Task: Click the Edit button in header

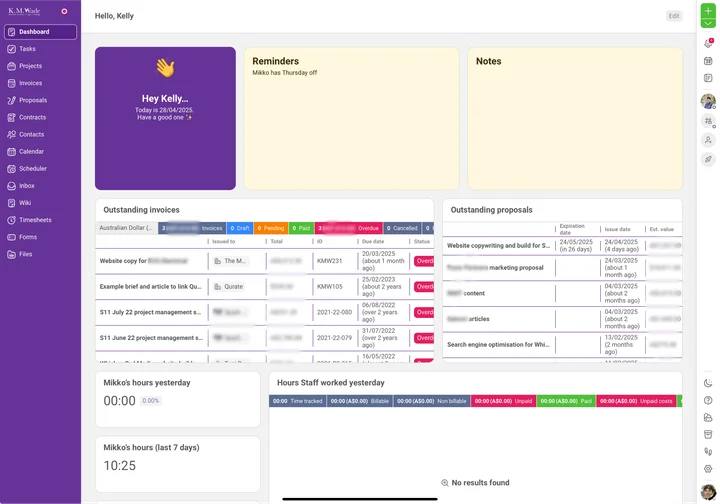Action: (674, 16)
